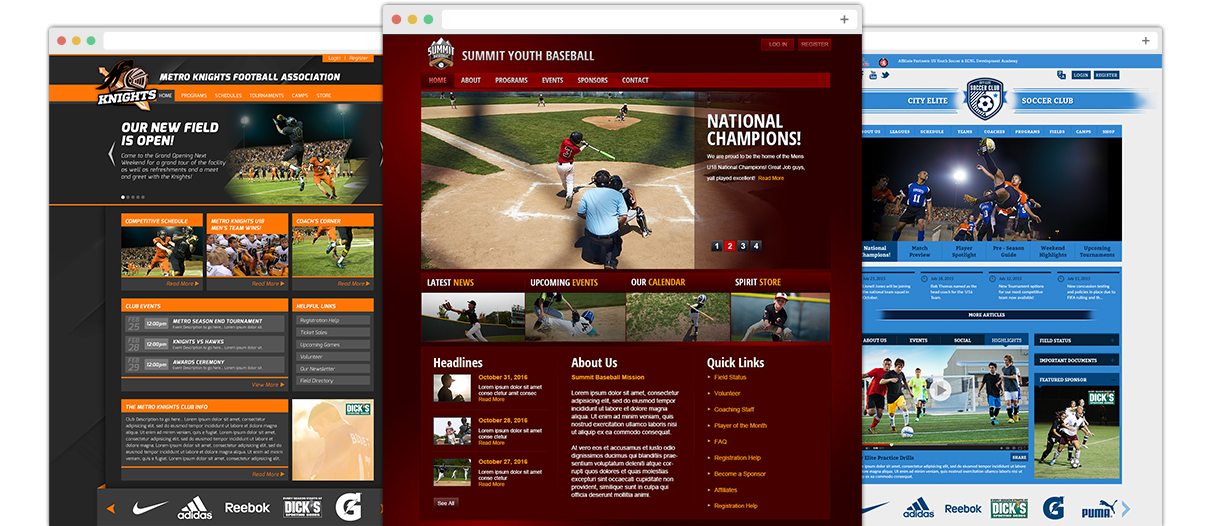Open Programs menu on baseball site

point(511,80)
